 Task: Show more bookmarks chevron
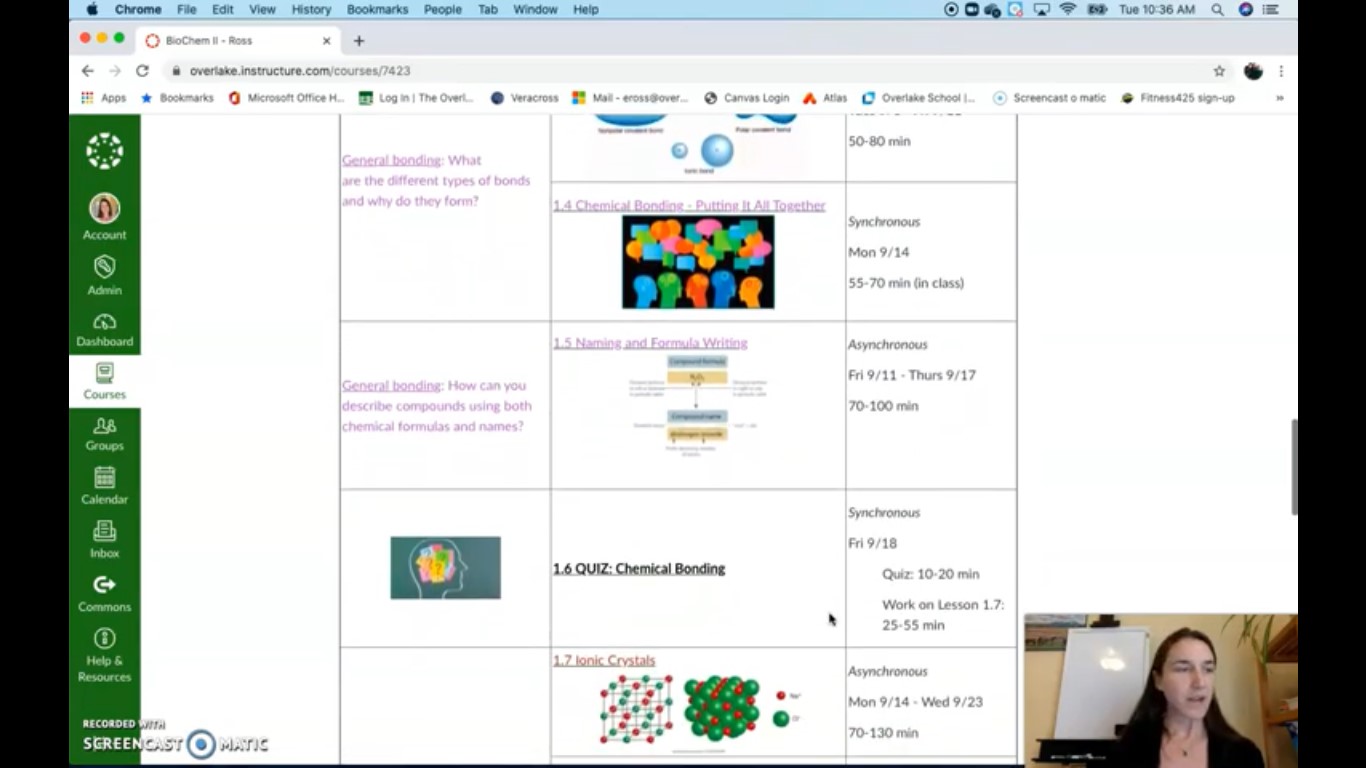point(1279,98)
